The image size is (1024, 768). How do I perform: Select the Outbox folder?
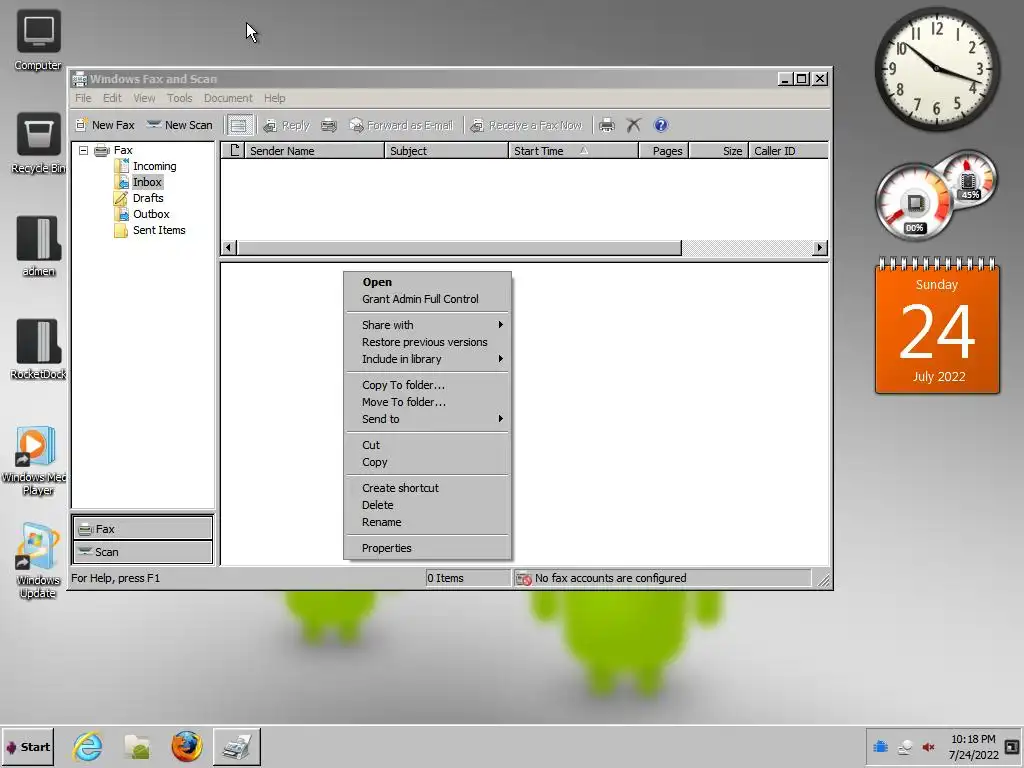[x=151, y=214]
